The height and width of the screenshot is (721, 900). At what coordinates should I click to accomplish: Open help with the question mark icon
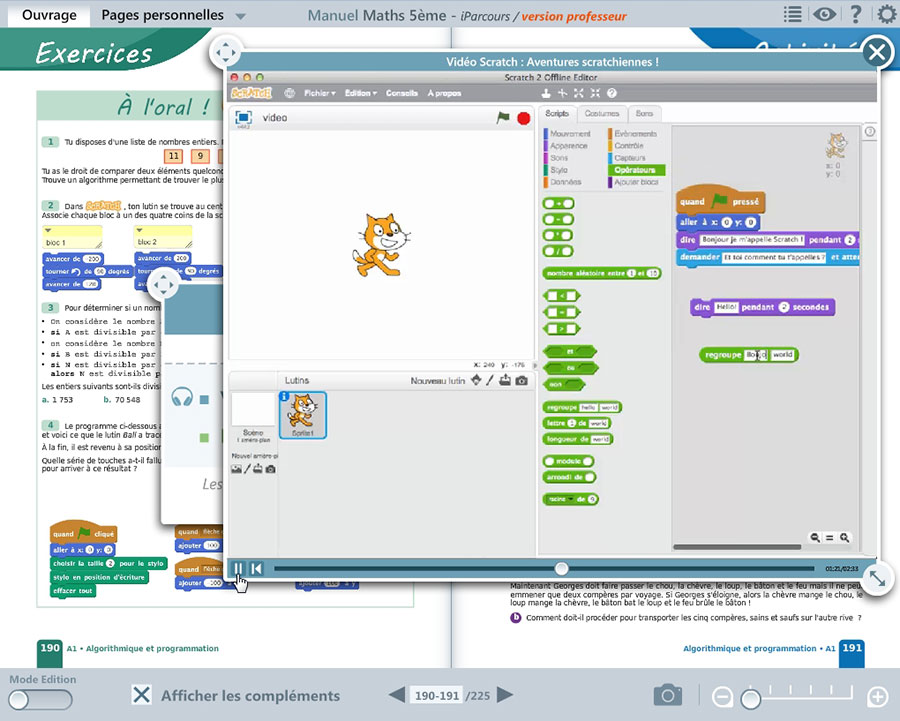pyautogui.click(x=855, y=14)
